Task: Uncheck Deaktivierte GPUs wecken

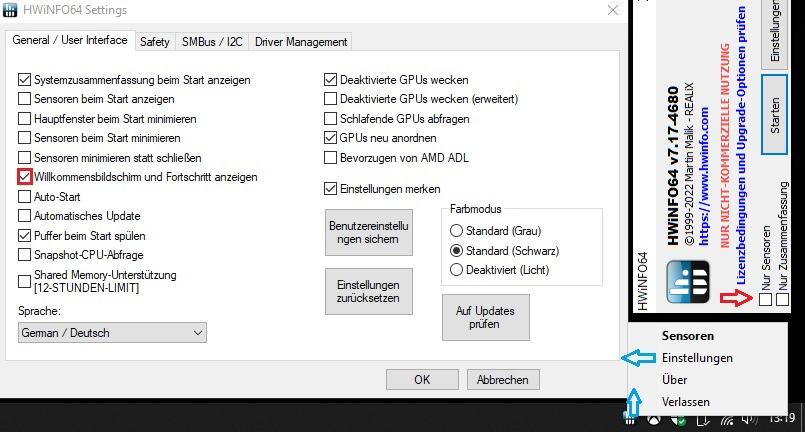Action: click(330, 80)
